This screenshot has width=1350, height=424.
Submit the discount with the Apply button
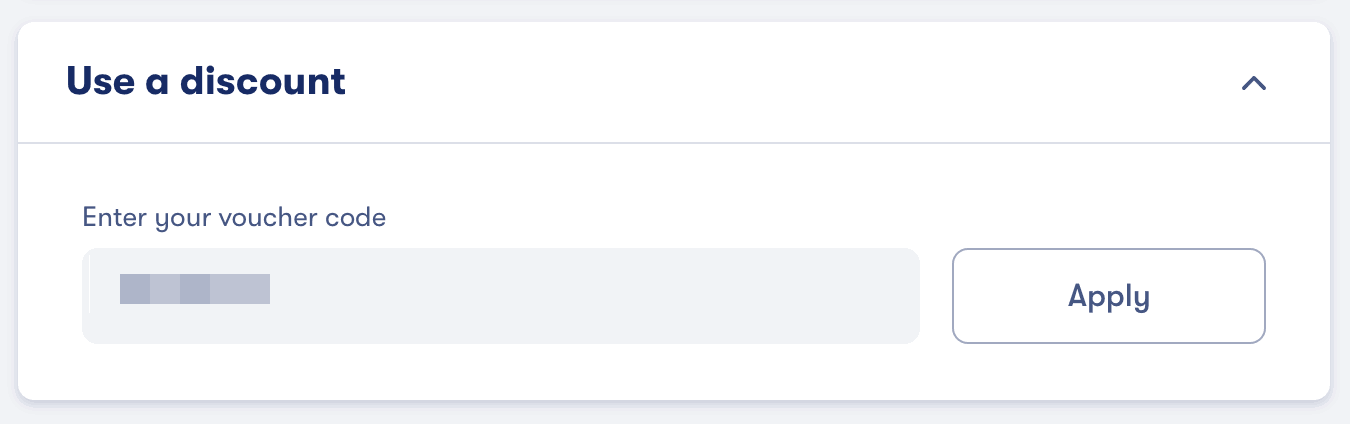coord(1108,296)
